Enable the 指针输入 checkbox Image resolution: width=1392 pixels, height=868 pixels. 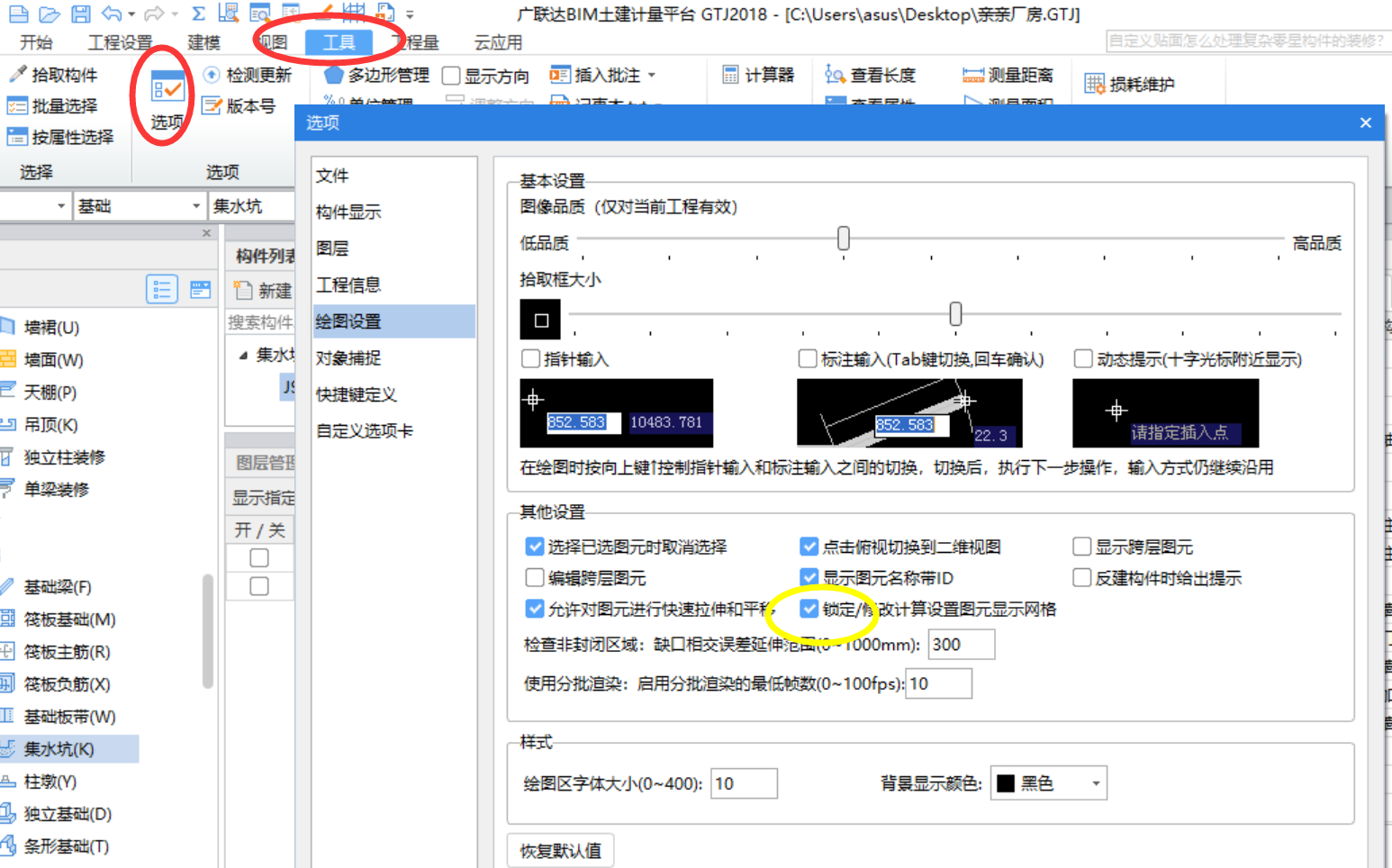pyautogui.click(x=531, y=359)
